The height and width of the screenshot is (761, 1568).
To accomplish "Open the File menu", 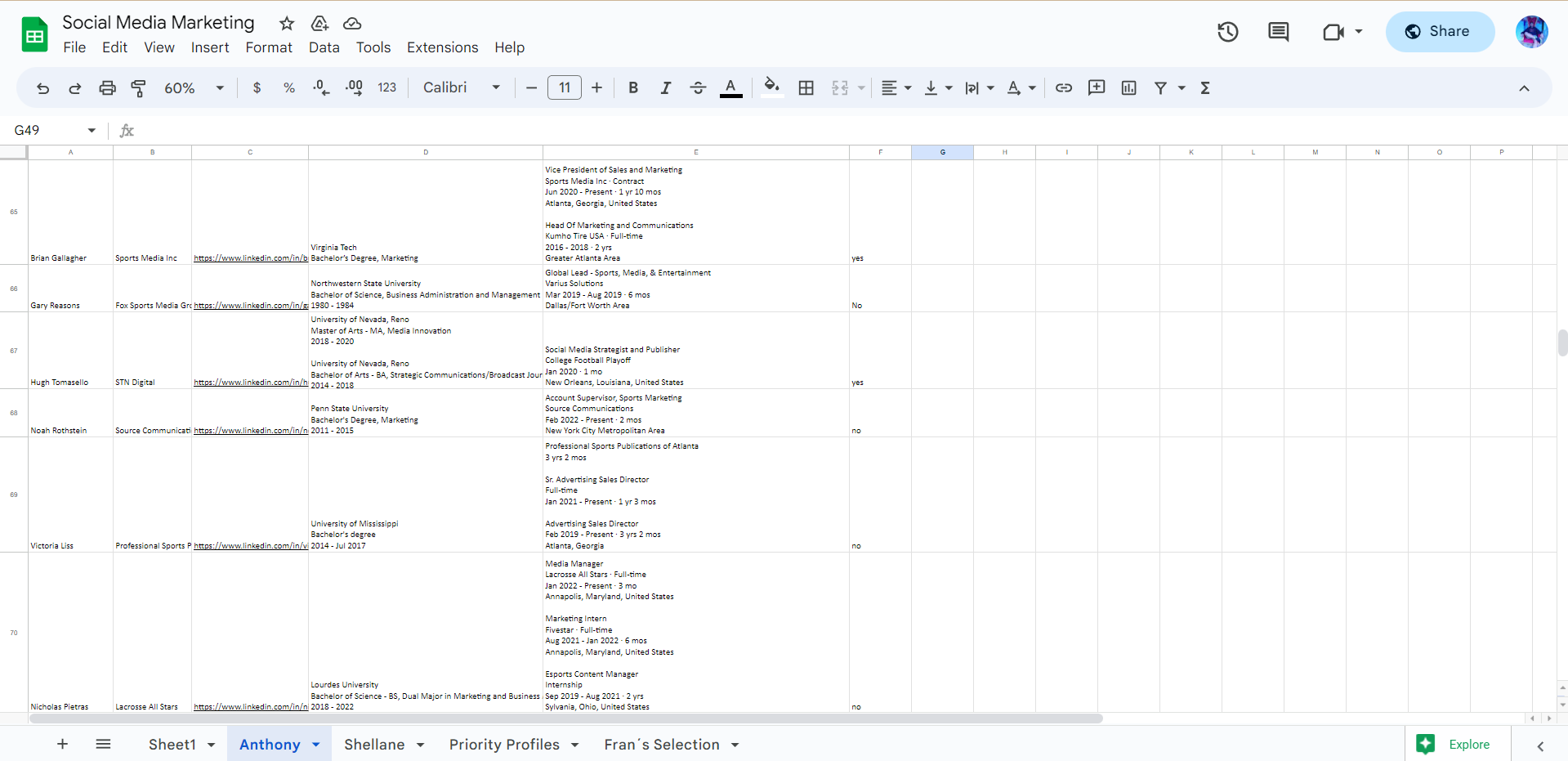I will pos(74,47).
